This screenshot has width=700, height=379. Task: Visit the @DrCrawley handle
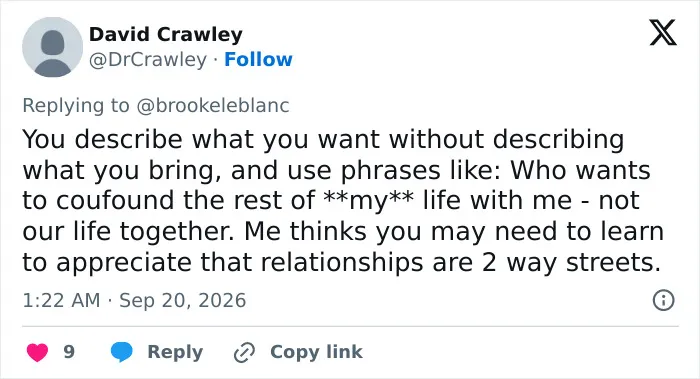tap(148, 59)
